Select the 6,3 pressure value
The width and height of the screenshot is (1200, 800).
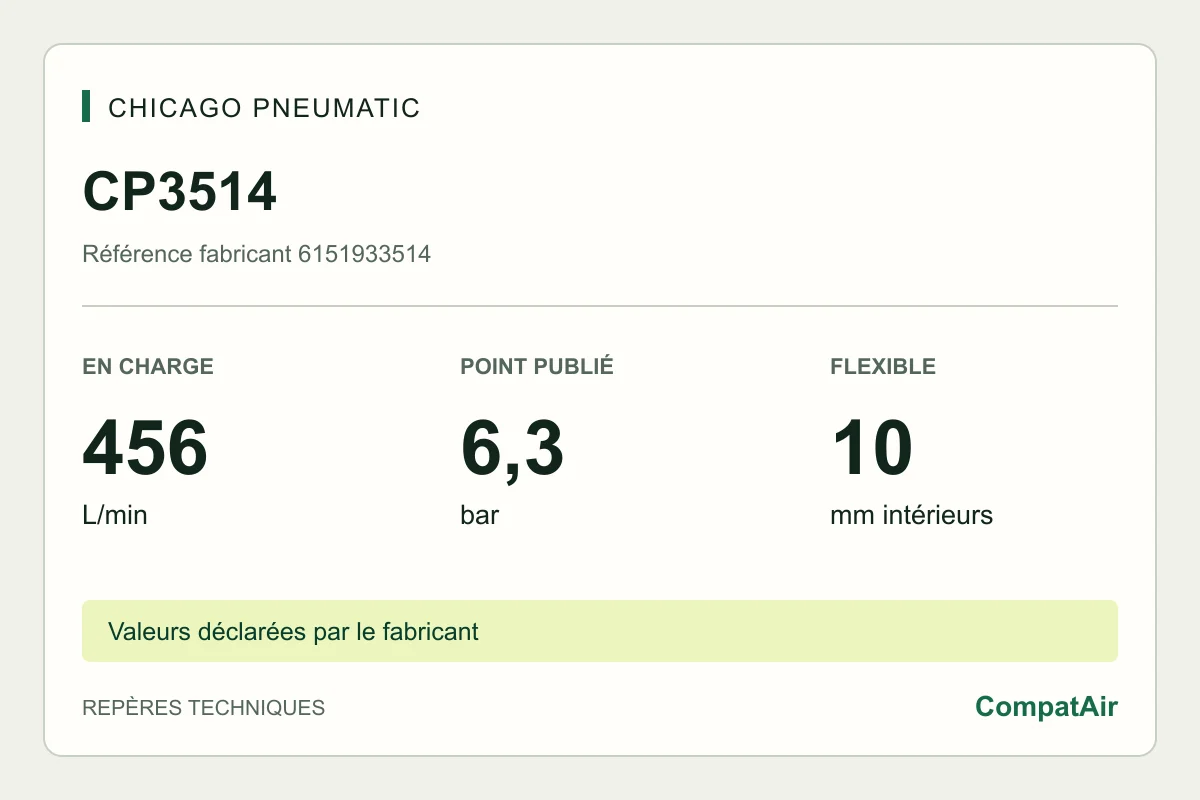tap(512, 449)
